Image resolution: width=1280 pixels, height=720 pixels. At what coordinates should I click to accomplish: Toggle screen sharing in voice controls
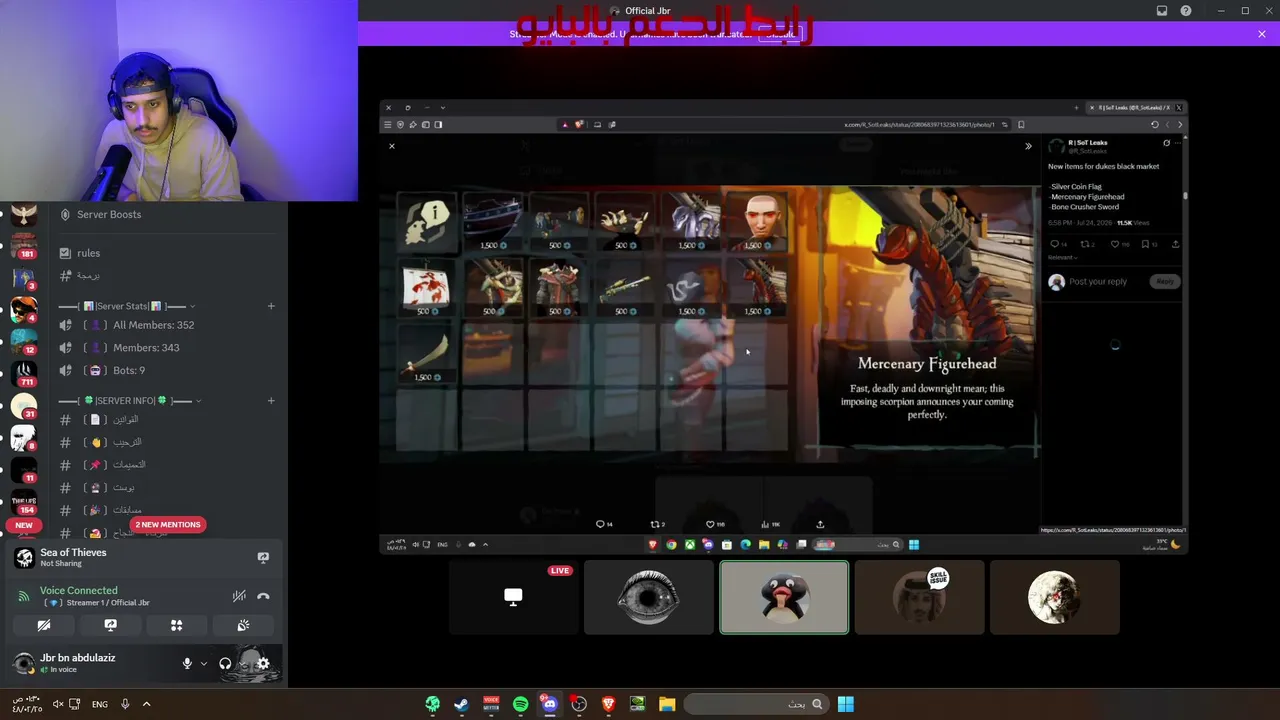(110, 625)
